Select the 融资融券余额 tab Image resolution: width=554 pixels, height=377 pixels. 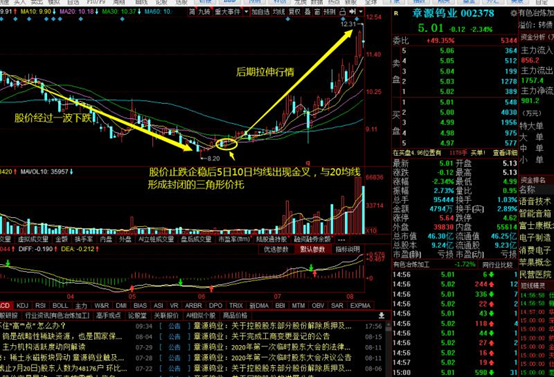pos(312,239)
